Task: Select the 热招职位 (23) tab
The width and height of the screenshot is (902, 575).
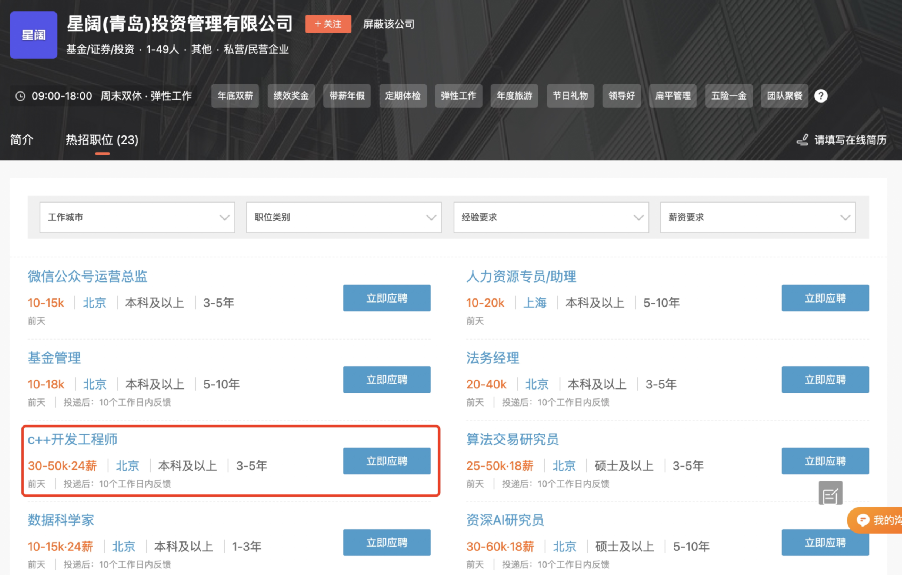Action: pos(102,140)
